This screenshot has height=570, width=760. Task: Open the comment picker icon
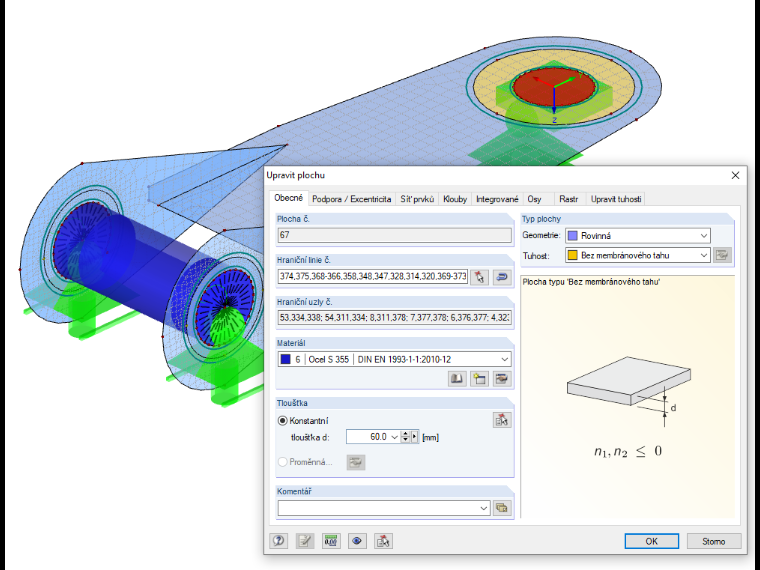502,508
